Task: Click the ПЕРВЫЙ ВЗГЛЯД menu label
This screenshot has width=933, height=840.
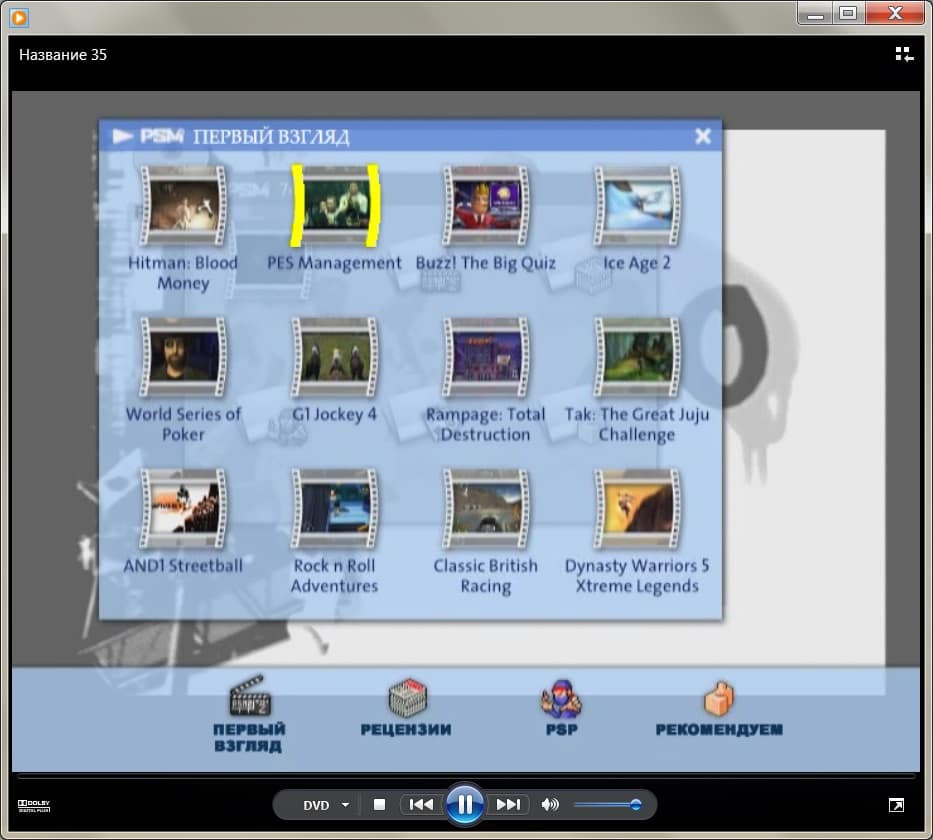Action: tap(249, 738)
